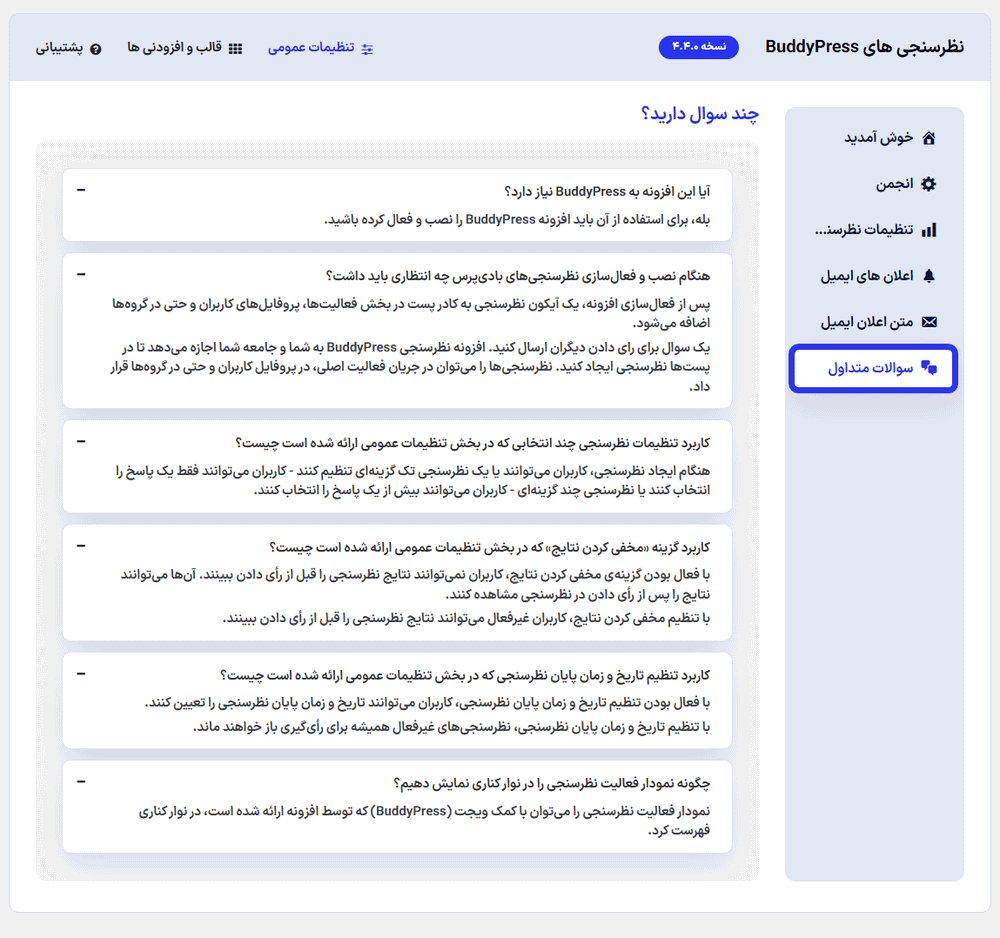Open the پشتیبانی tab
This screenshot has height=938, width=1000.
coord(68,48)
